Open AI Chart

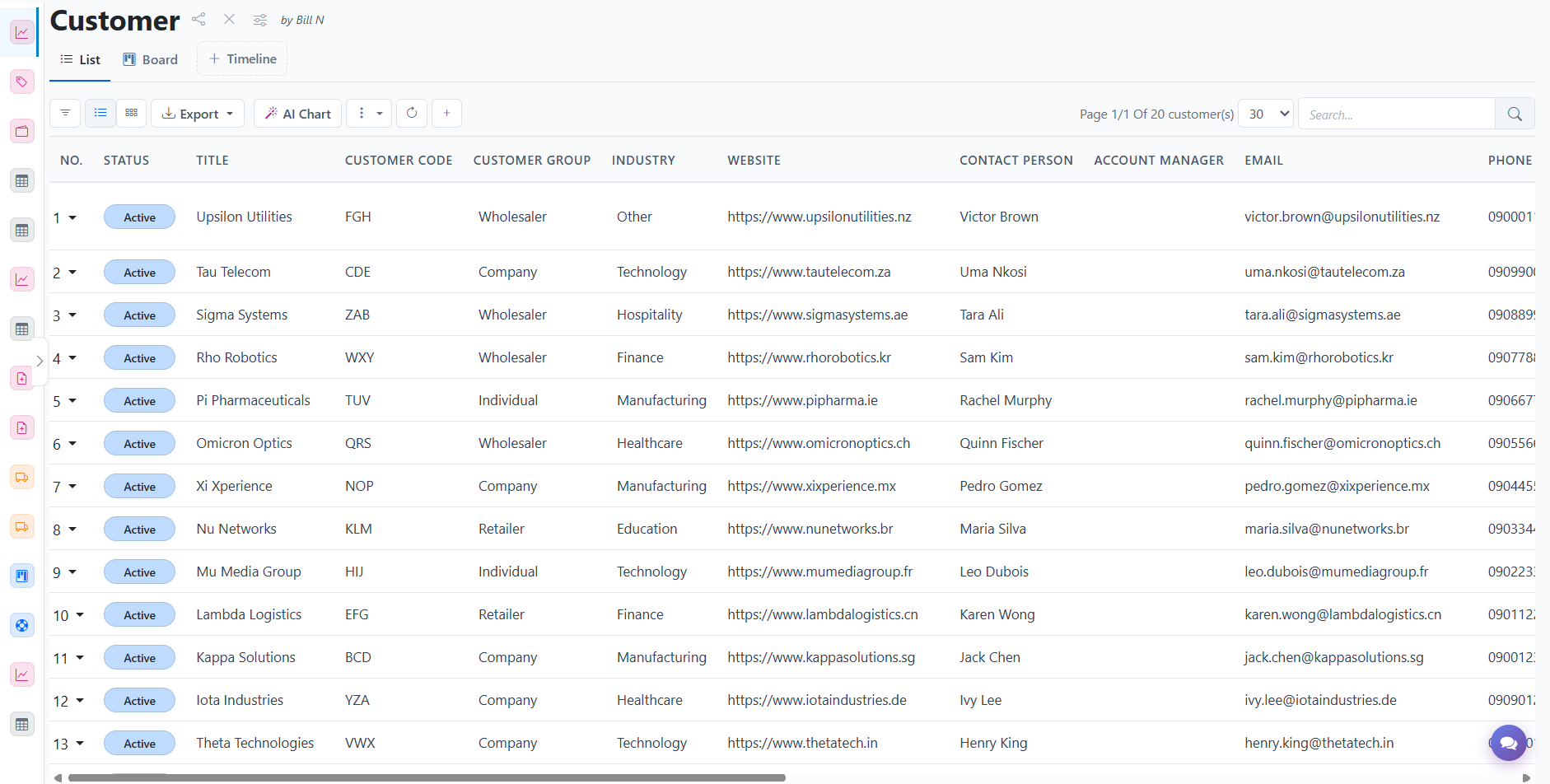(x=298, y=113)
